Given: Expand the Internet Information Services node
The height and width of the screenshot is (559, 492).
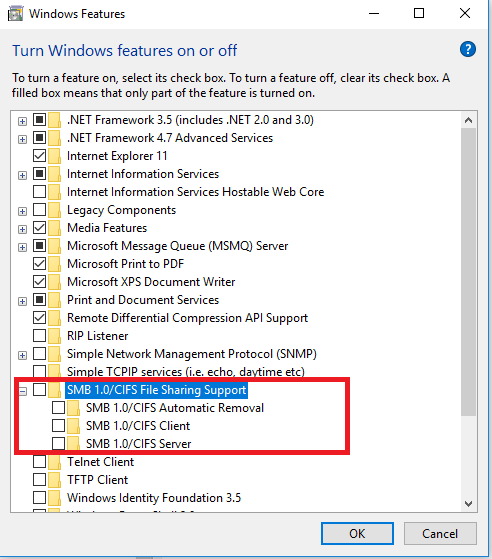Looking at the screenshot, I should [22, 175].
